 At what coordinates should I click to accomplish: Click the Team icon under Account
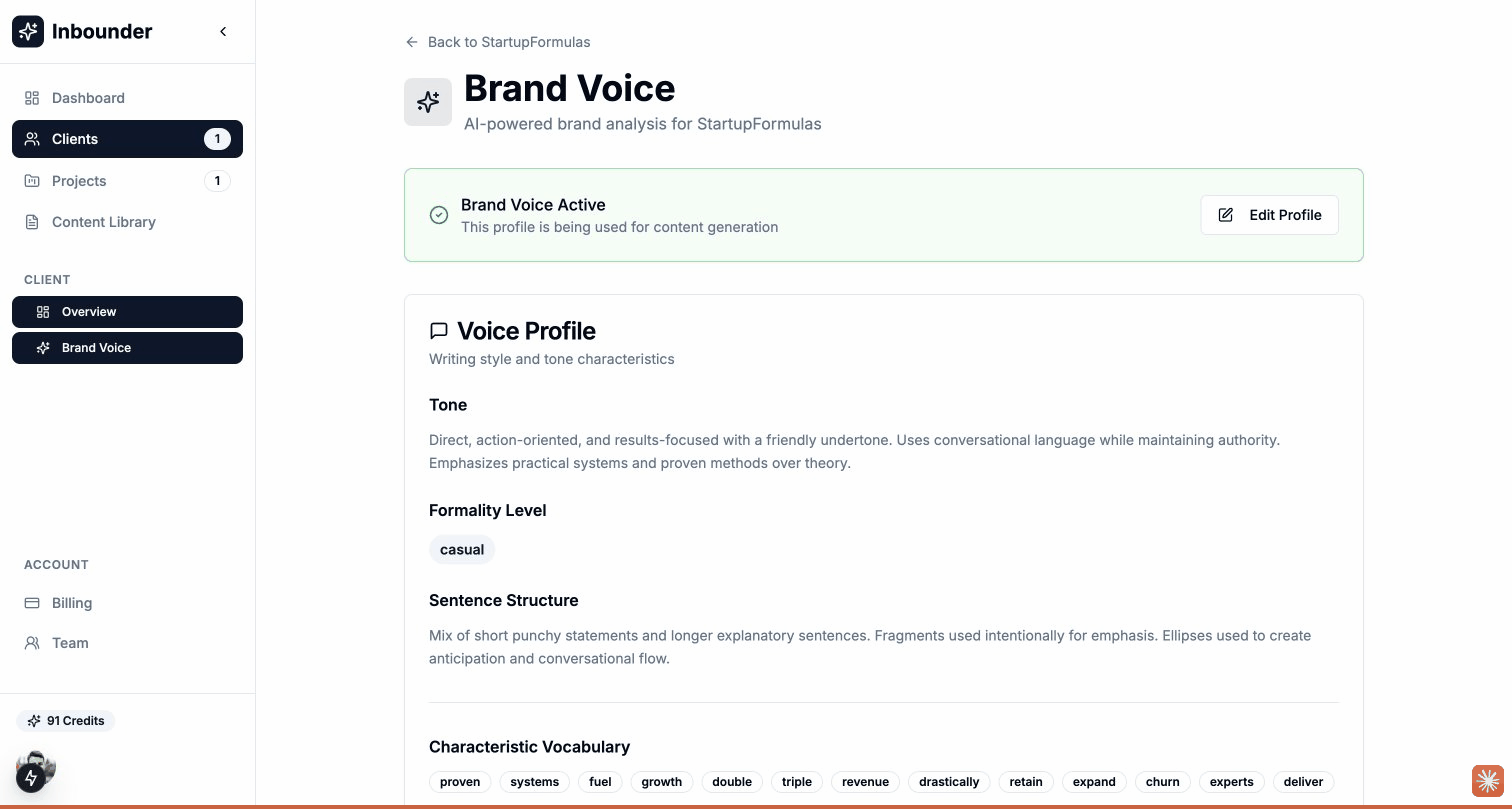click(31, 643)
